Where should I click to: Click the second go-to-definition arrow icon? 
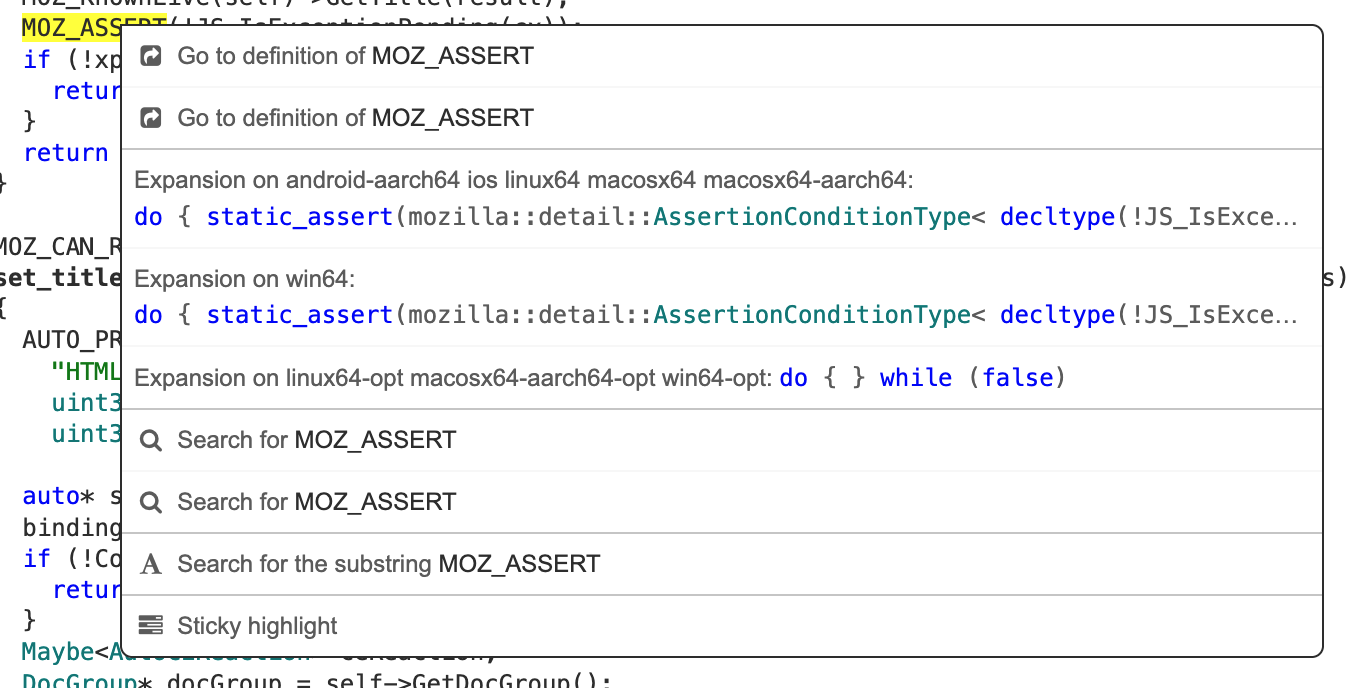tap(151, 117)
